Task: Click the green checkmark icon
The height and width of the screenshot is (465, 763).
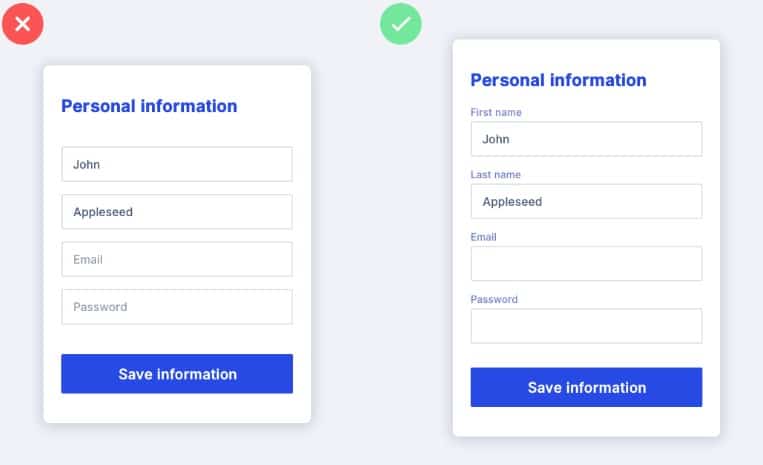Action: (x=401, y=24)
